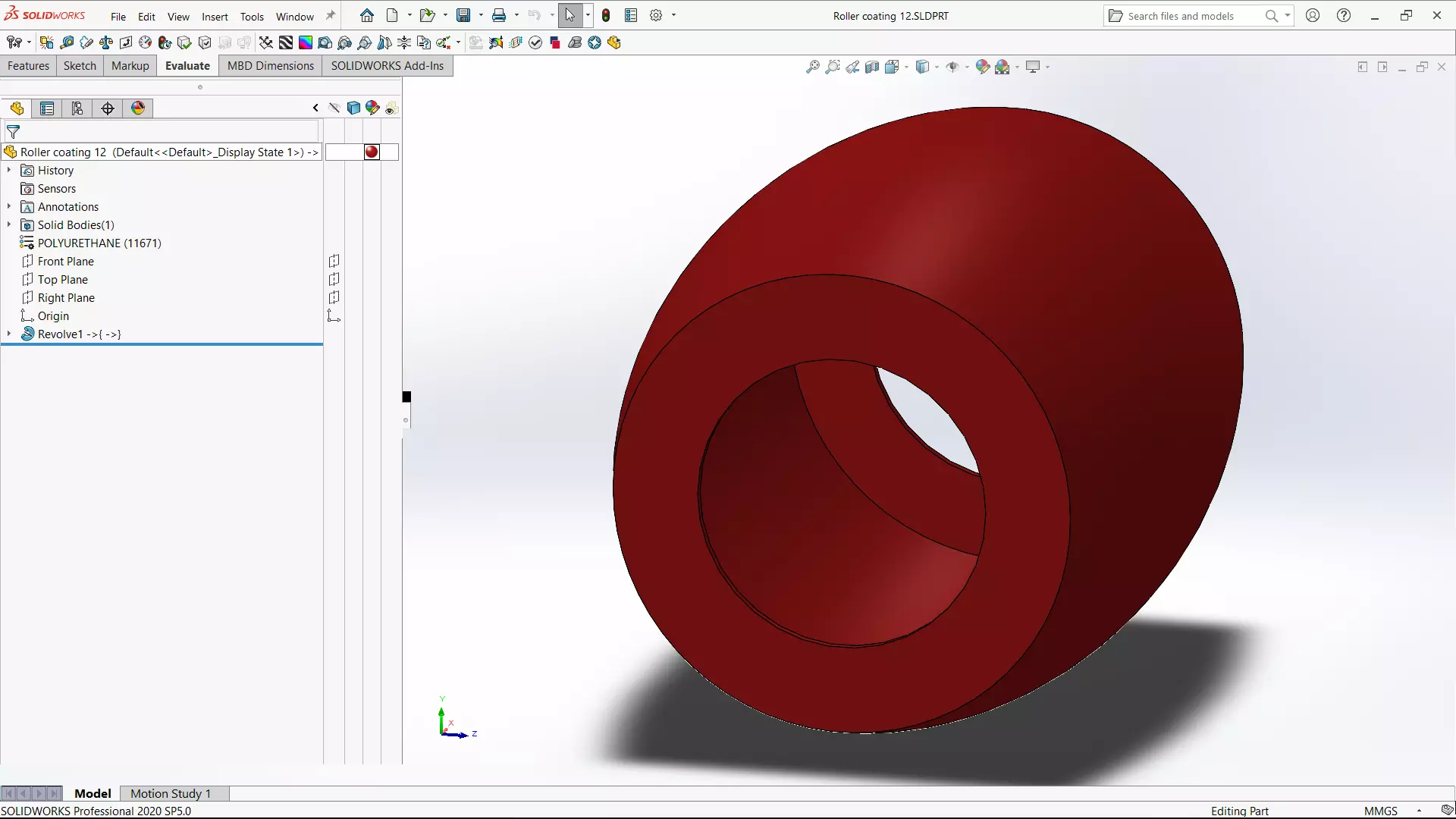The height and width of the screenshot is (819, 1456).
Task: Switch to the PropertyManager tab icon
Action: (47, 108)
